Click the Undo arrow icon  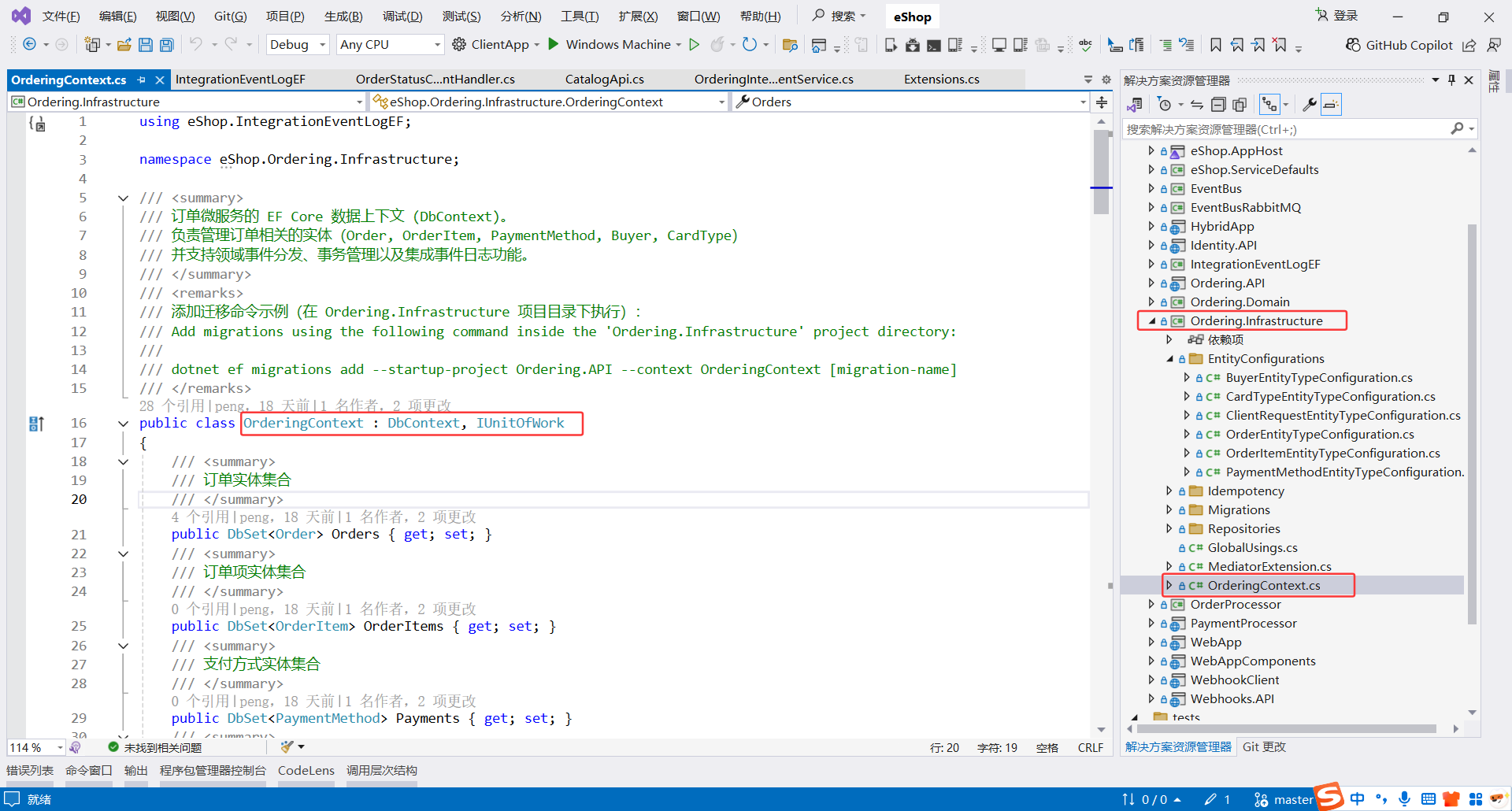click(x=196, y=45)
